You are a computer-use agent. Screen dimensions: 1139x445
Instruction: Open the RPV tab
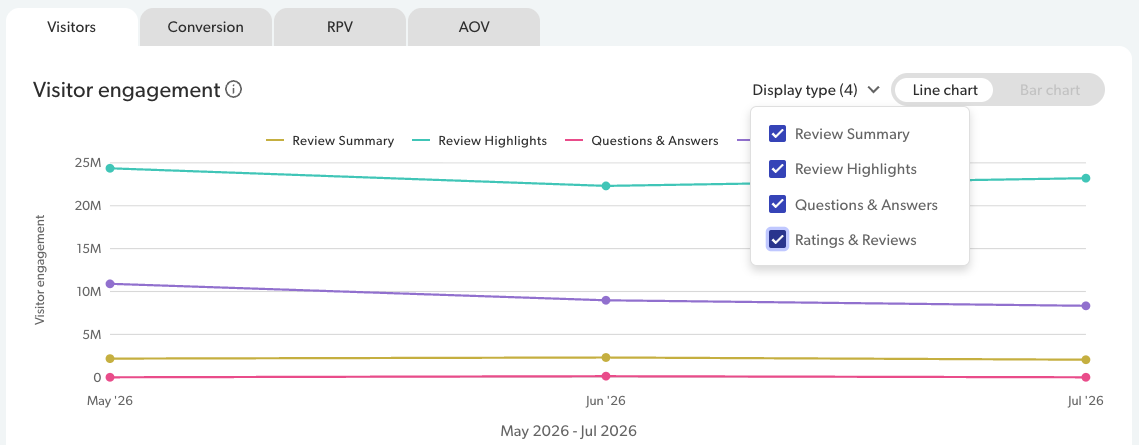click(x=339, y=28)
